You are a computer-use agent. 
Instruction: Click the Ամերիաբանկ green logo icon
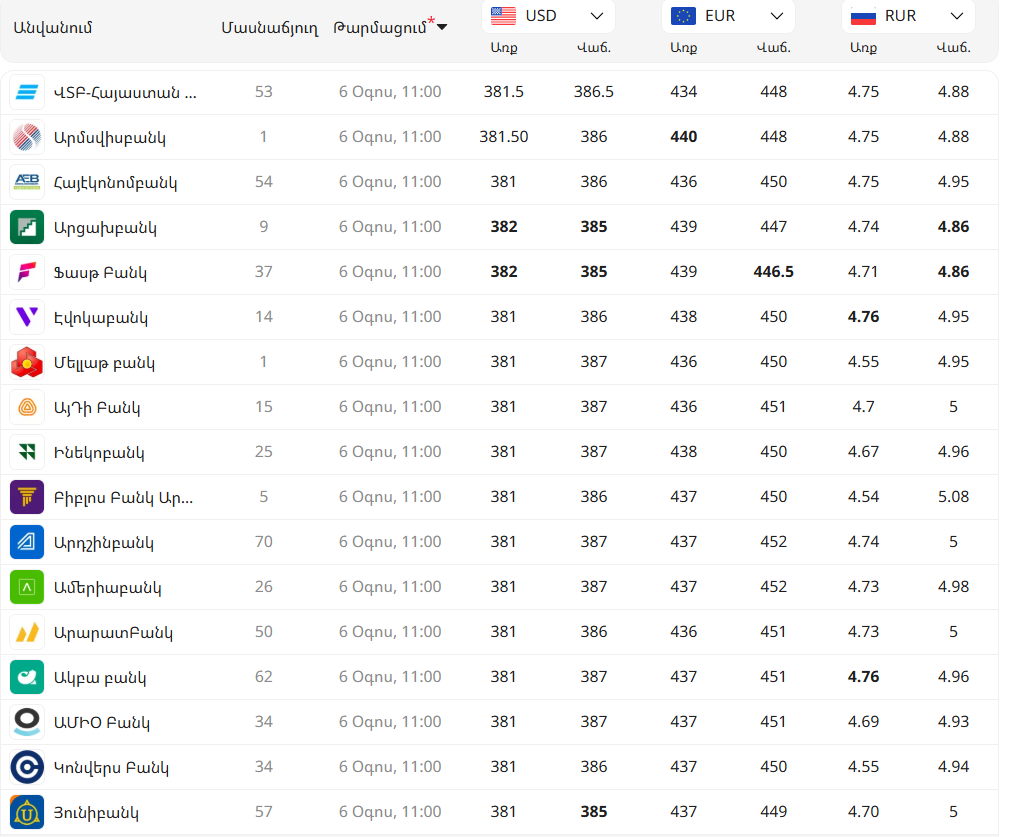pyautogui.click(x=27, y=587)
